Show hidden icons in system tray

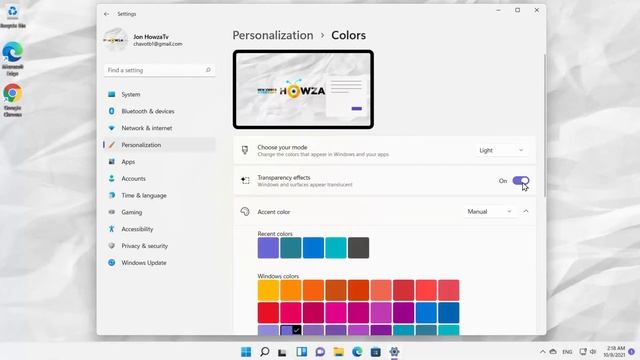tap(542, 351)
